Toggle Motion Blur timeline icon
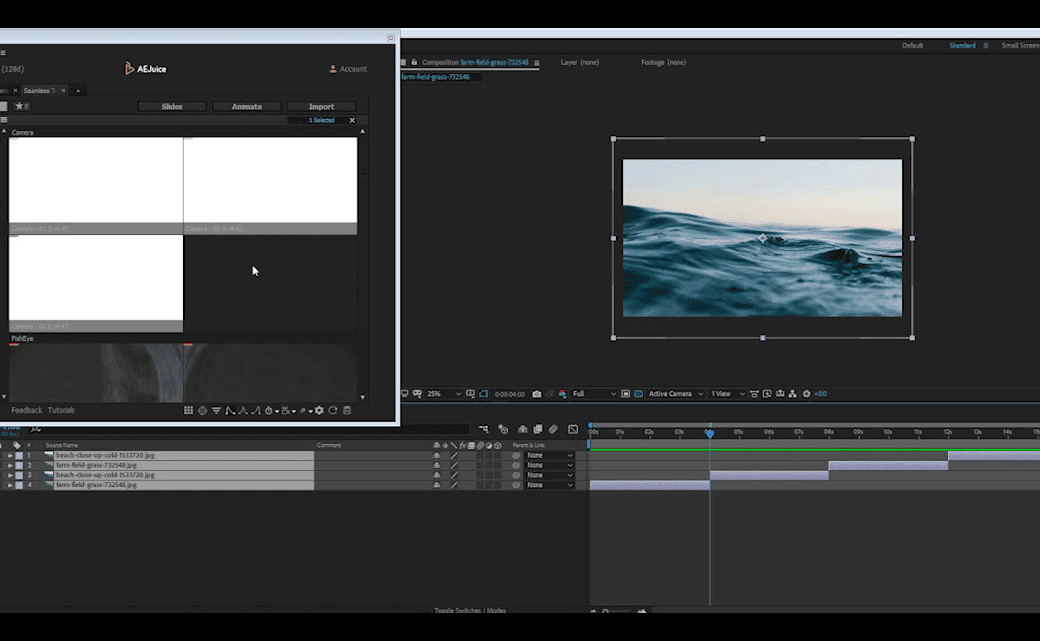 pyautogui.click(x=553, y=429)
